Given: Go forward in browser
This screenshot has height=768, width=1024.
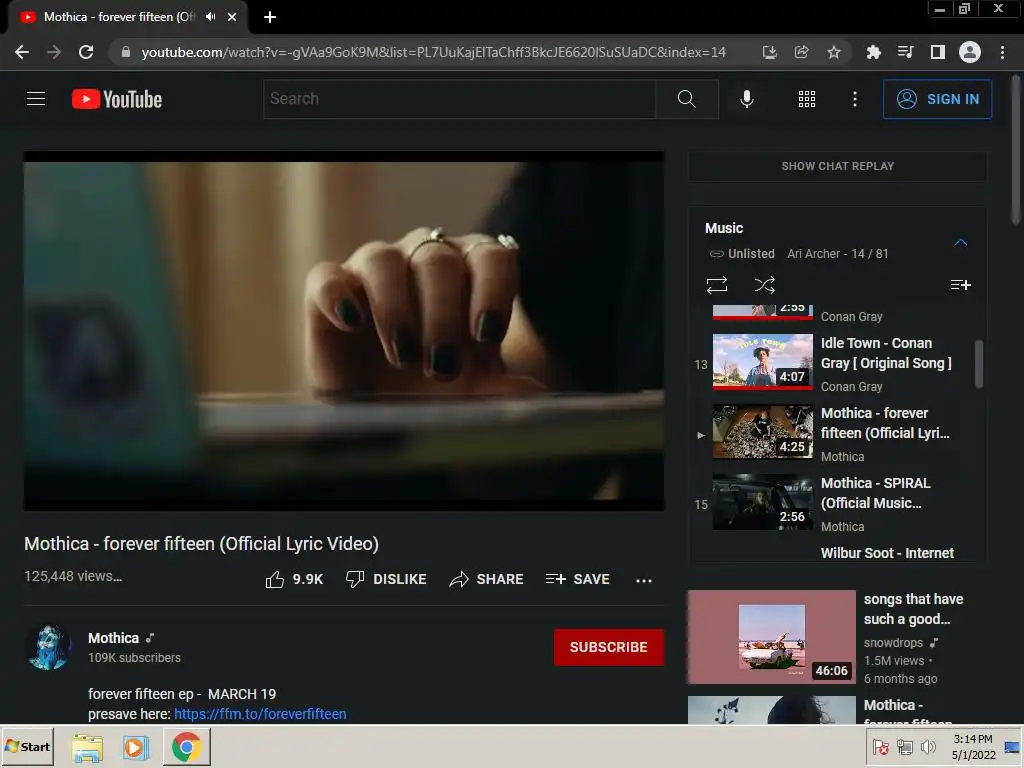Looking at the screenshot, I should pyautogui.click(x=54, y=52).
